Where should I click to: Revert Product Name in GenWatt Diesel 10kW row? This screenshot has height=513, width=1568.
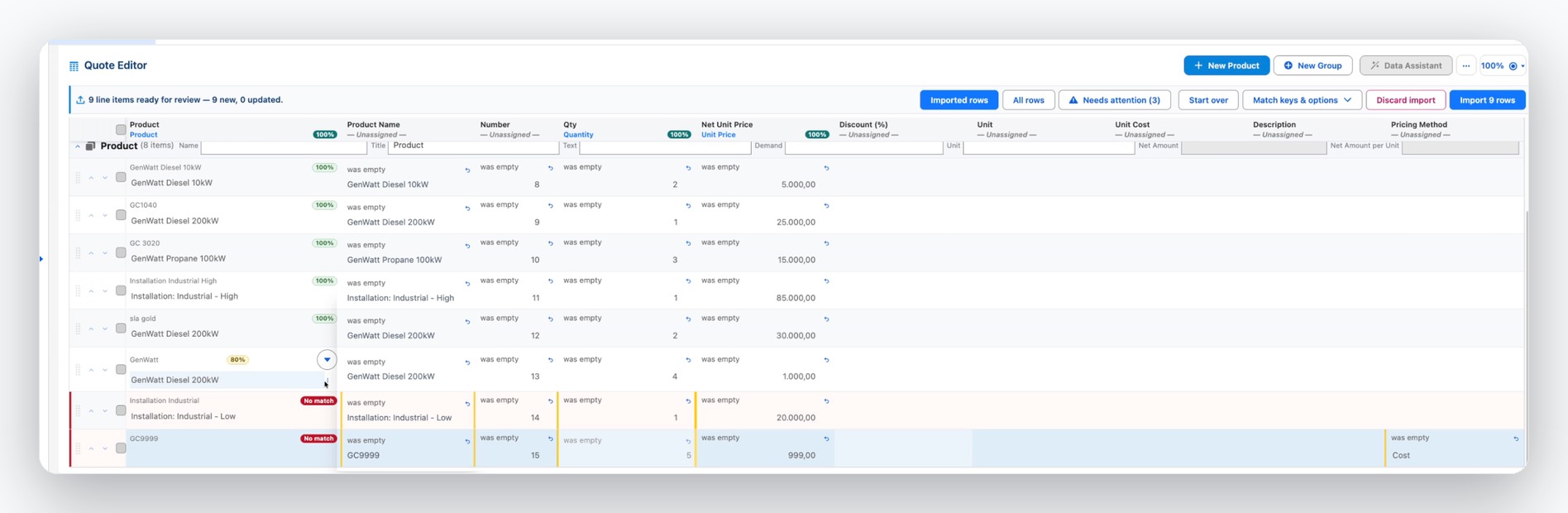pos(467,170)
